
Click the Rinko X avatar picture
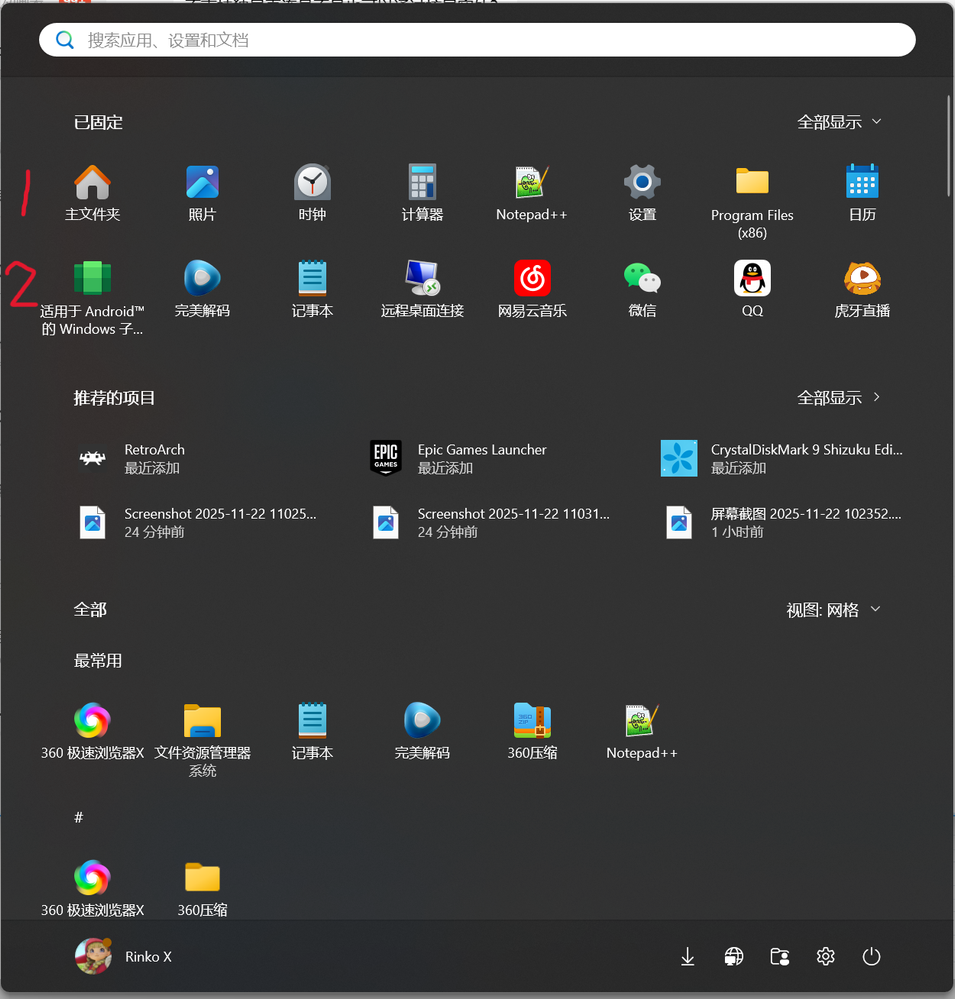[93, 956]
